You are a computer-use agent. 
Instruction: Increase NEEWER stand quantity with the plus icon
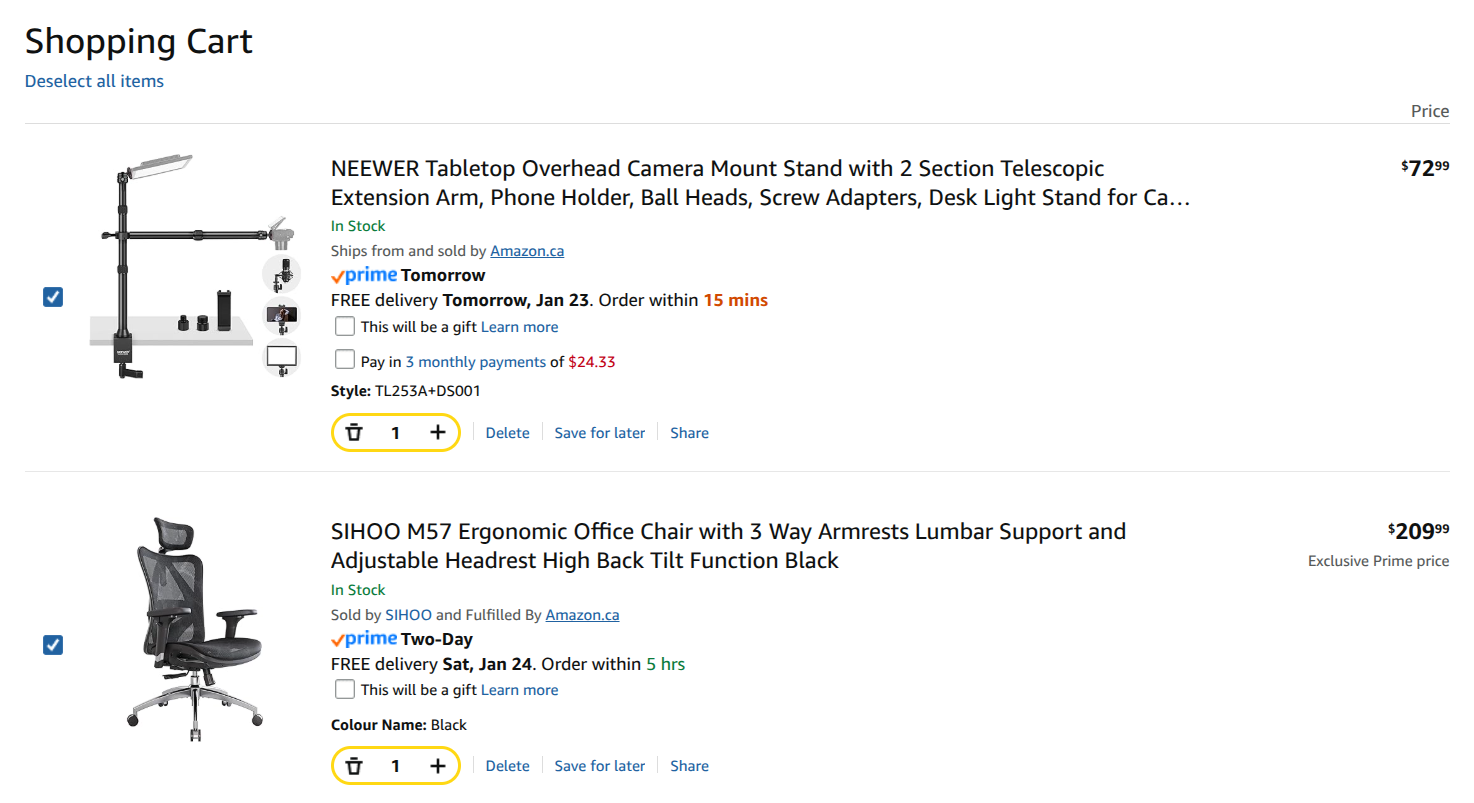437,432
